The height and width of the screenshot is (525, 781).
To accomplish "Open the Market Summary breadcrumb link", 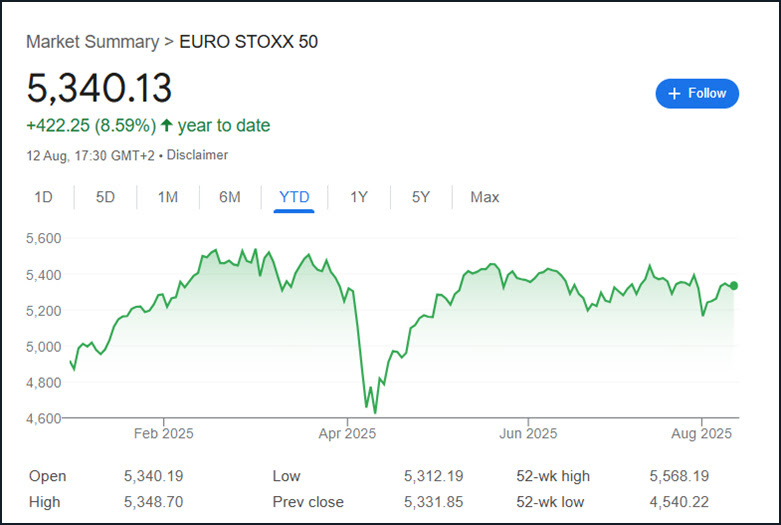I will click(x=92, y=42).
